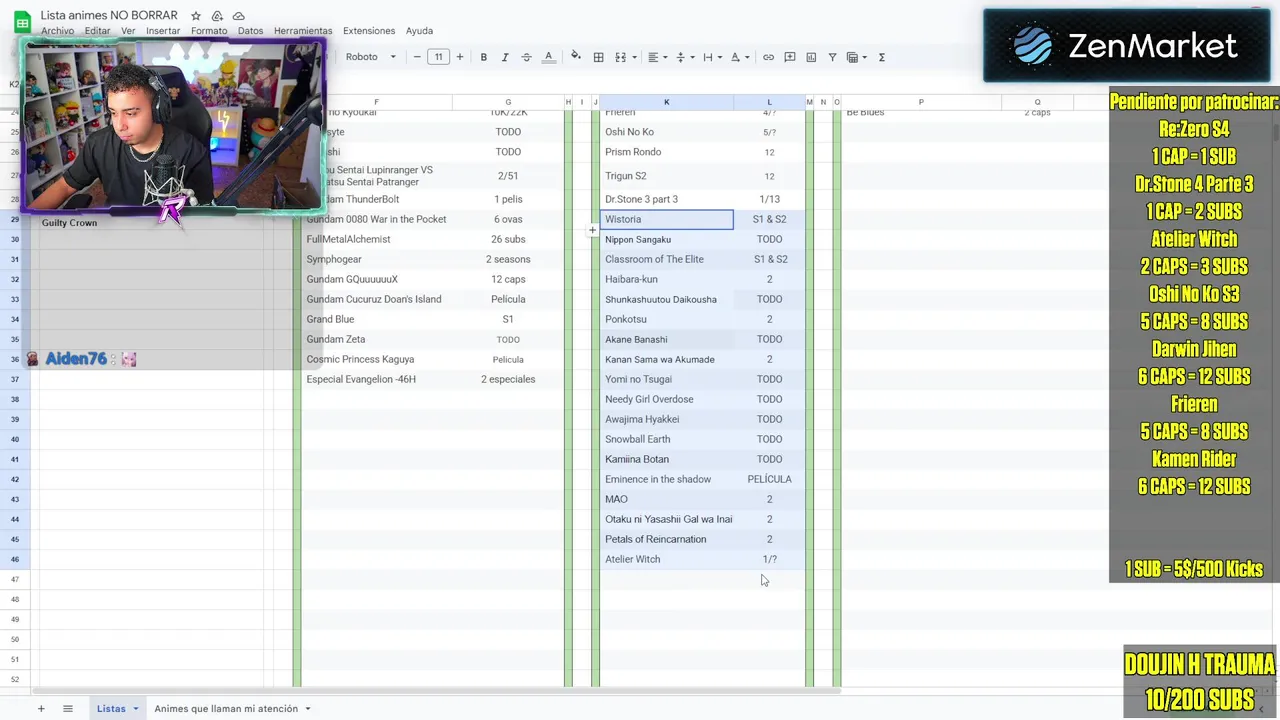Select column P header
Viewport: 1280px width, 720px height.
click(921, 102)
